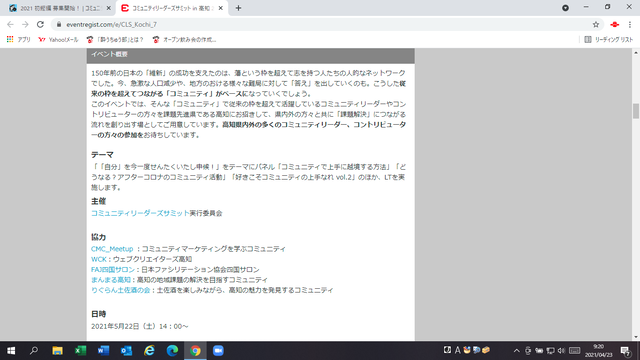Launch Microsoft Edge from taskbar
Screen dimensions: 640x360
[x=172, y=351]
